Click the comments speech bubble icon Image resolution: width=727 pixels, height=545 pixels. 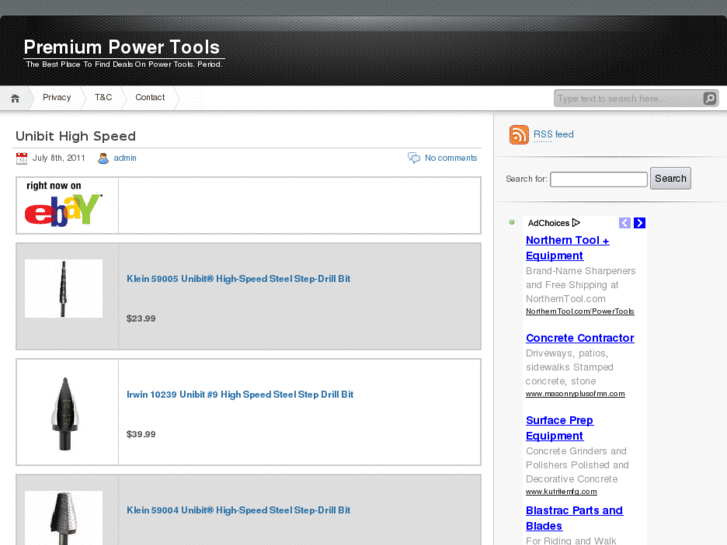click(x=414, y=158)
